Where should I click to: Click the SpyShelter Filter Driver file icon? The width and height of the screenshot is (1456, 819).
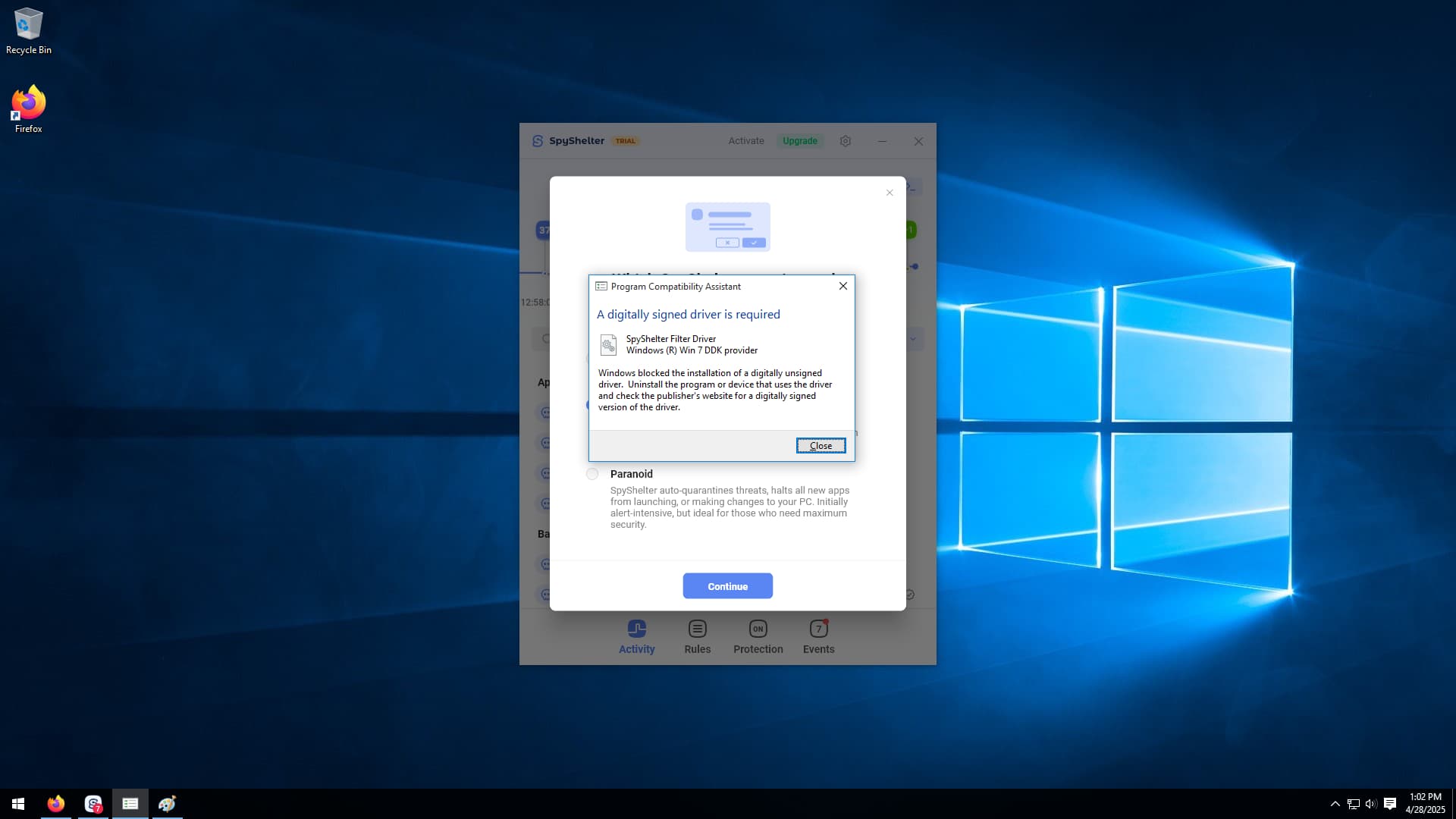pos(608,345)
